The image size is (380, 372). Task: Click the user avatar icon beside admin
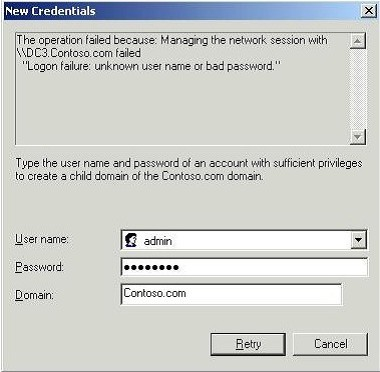pos(130,240)
